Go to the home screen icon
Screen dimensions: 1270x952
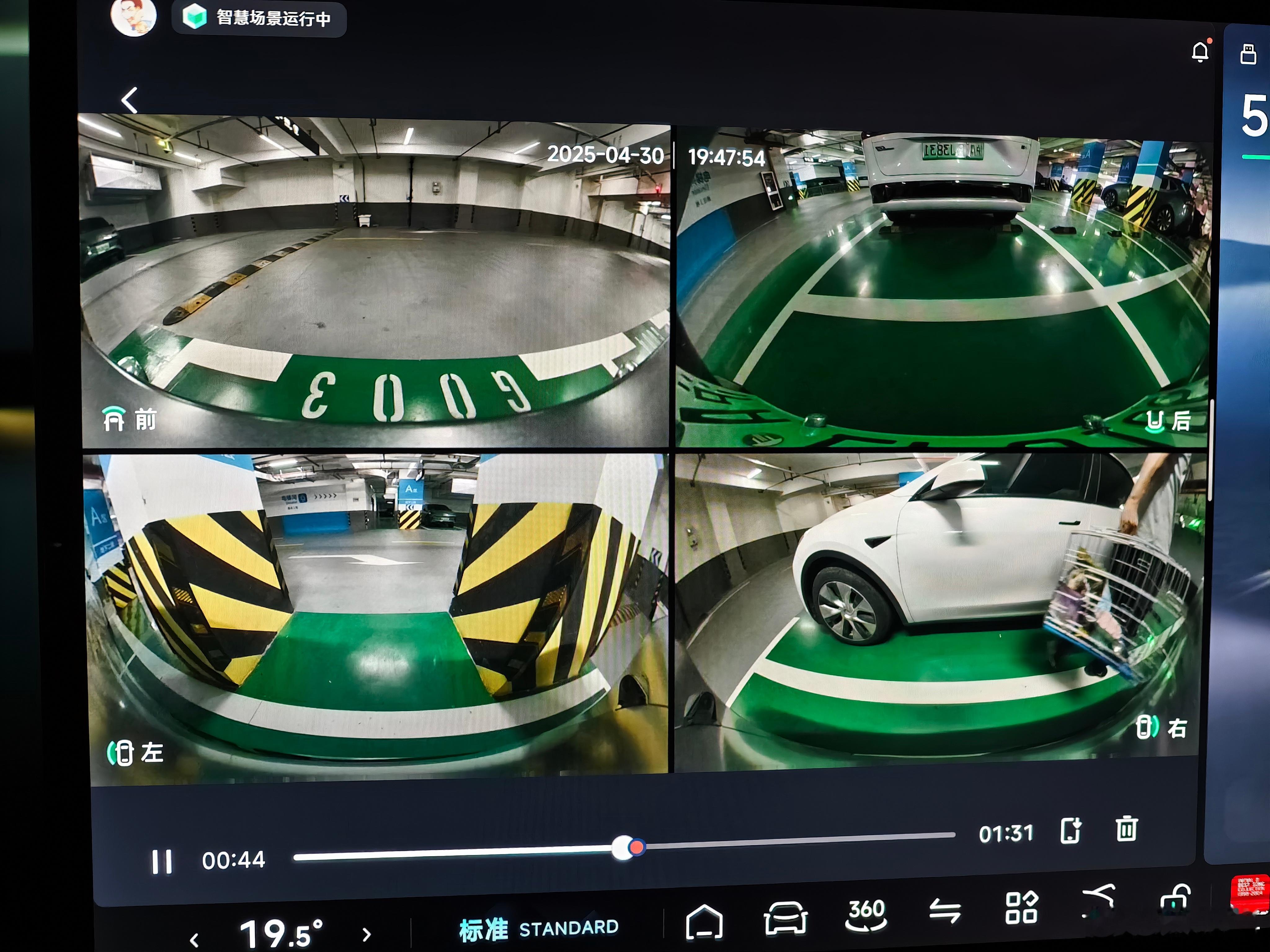pos(704,923)
